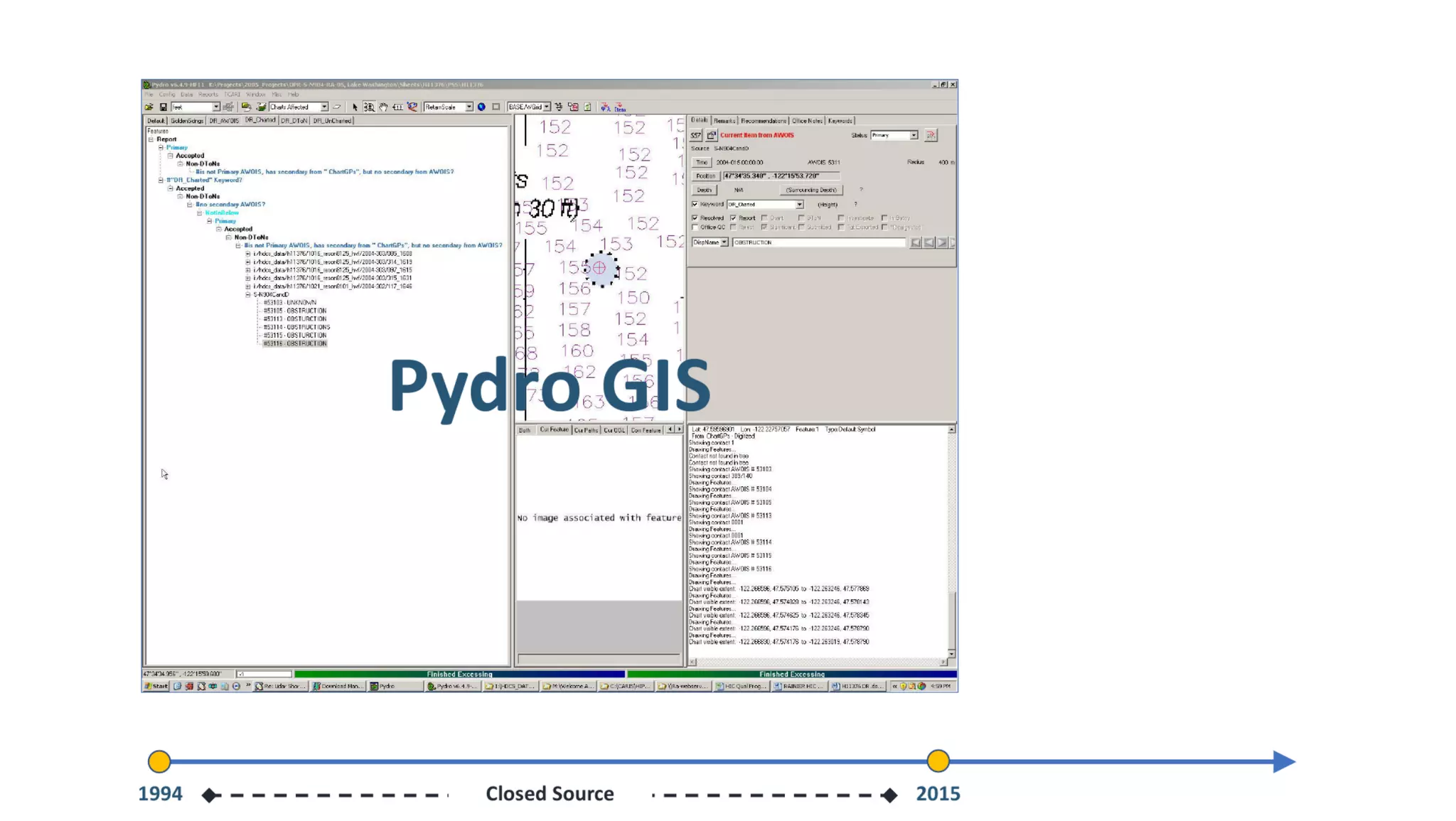This screenshot has height=821, width=1456.
Task: Click the red overlapping boxes toolbar icon
Action: pos(573,107)
